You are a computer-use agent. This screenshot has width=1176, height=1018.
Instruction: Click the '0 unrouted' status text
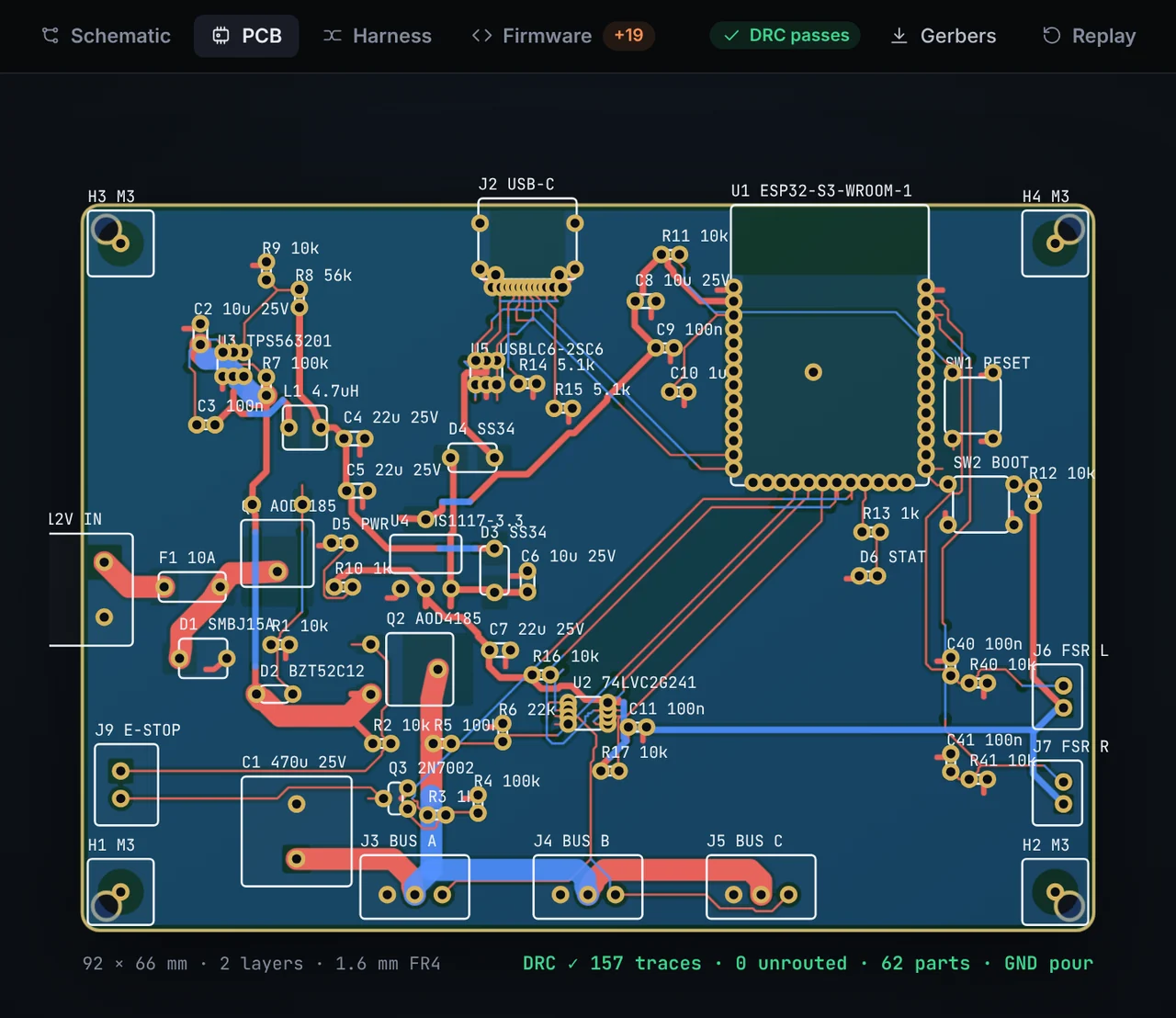[791, 963]
